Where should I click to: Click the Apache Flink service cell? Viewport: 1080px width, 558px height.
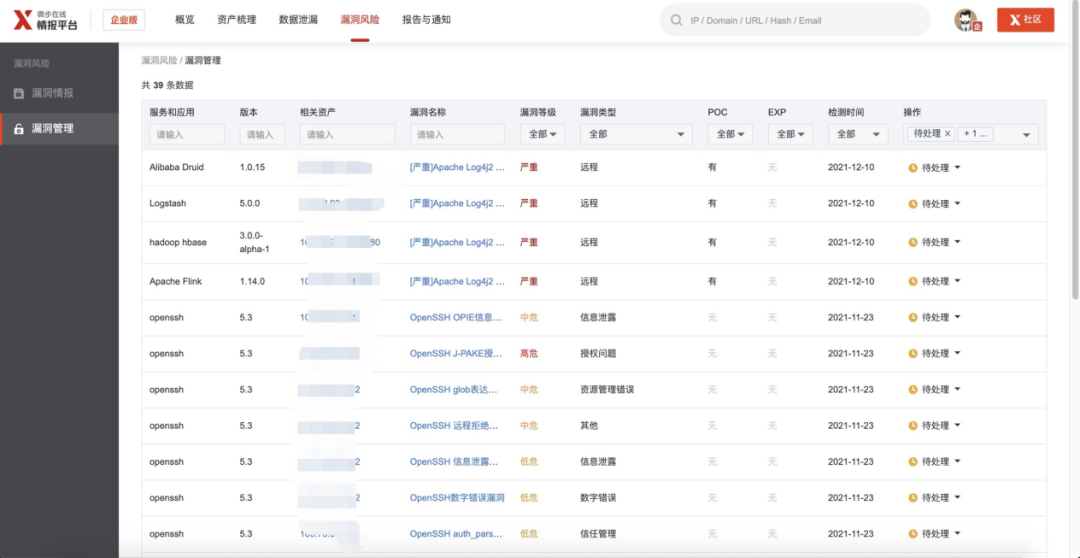coord(176,281)
